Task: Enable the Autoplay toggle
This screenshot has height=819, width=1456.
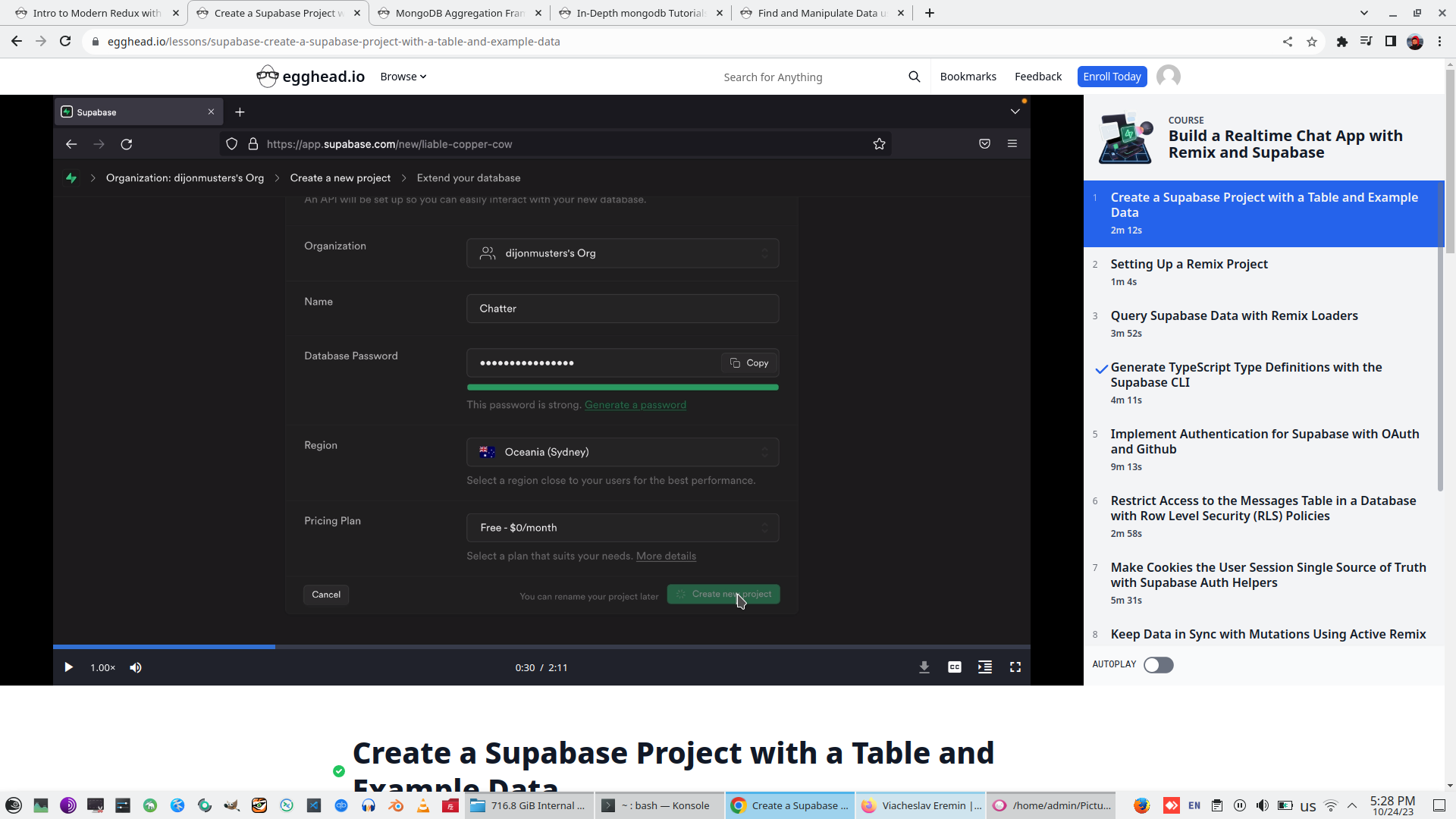Action: (x=1158, y=665)
